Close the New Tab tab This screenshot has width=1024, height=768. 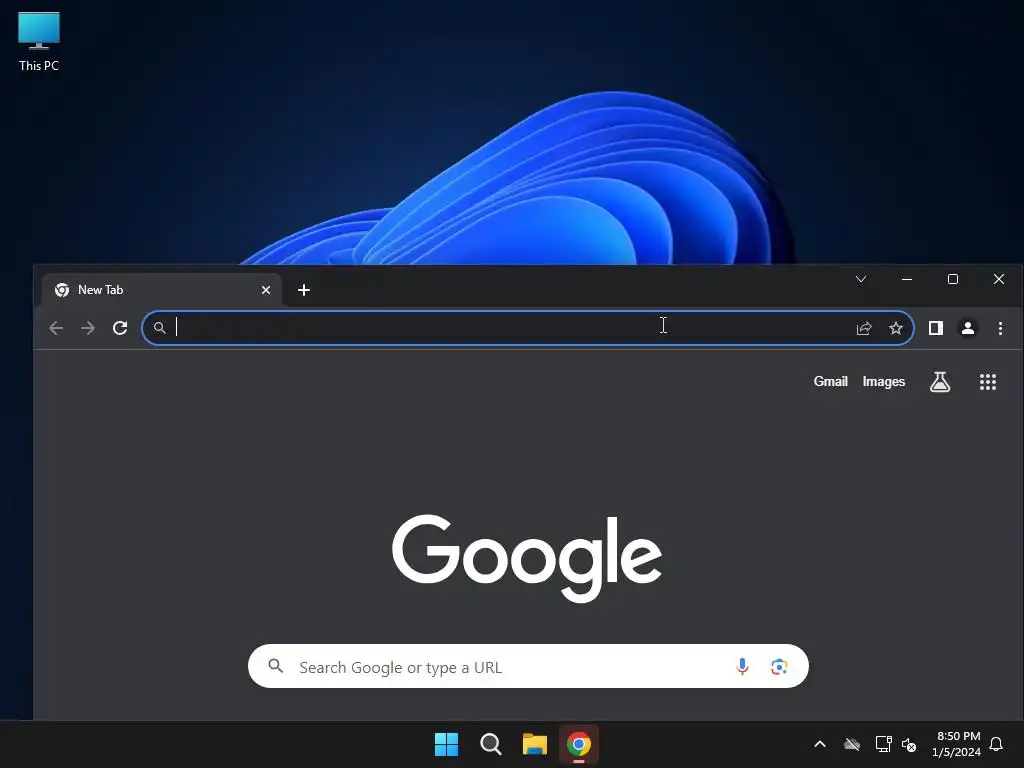click(266, 290)
